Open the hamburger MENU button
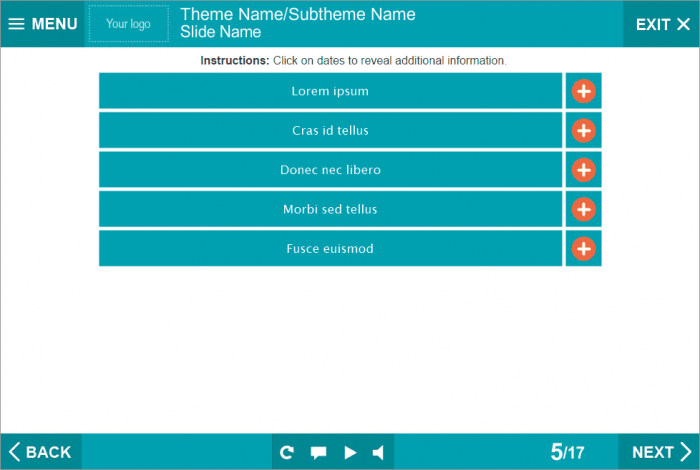The height and width of the screenshot is (470, 700). tap(42, 24)
